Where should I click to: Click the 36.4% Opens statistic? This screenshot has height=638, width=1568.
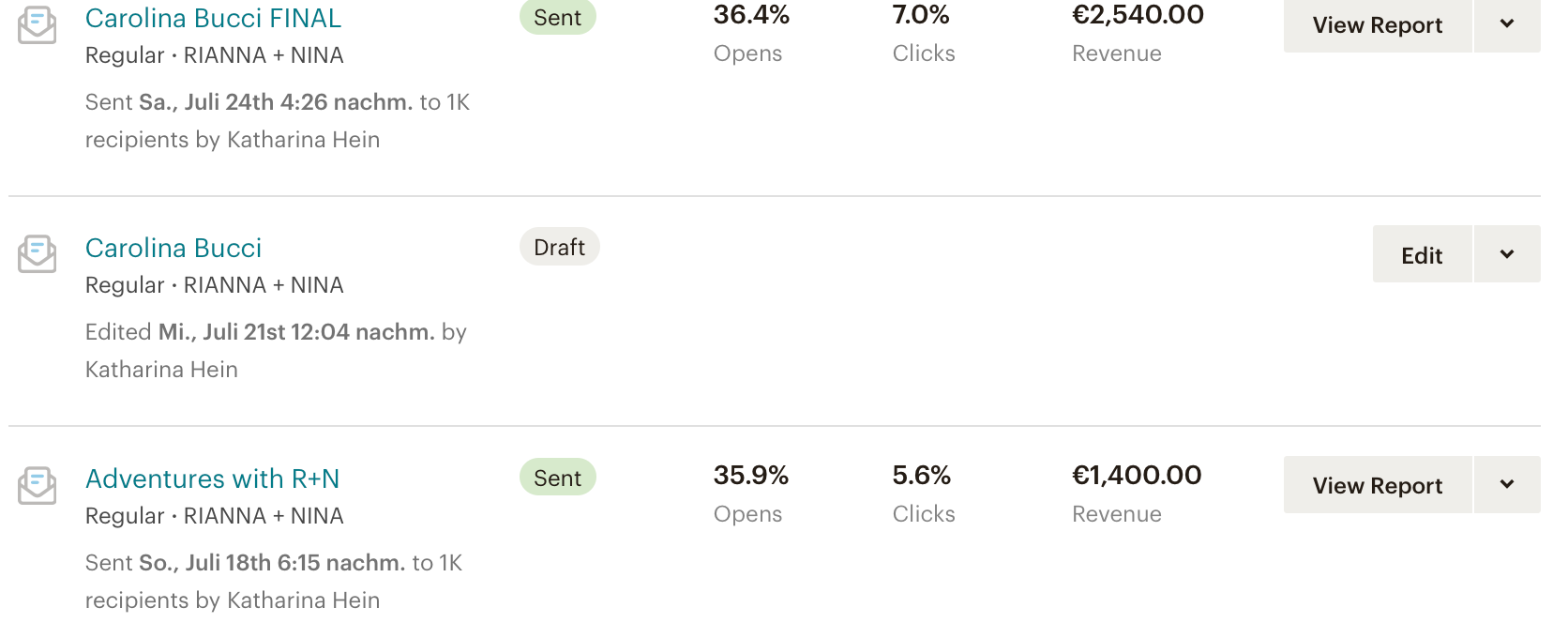[751, 16]
